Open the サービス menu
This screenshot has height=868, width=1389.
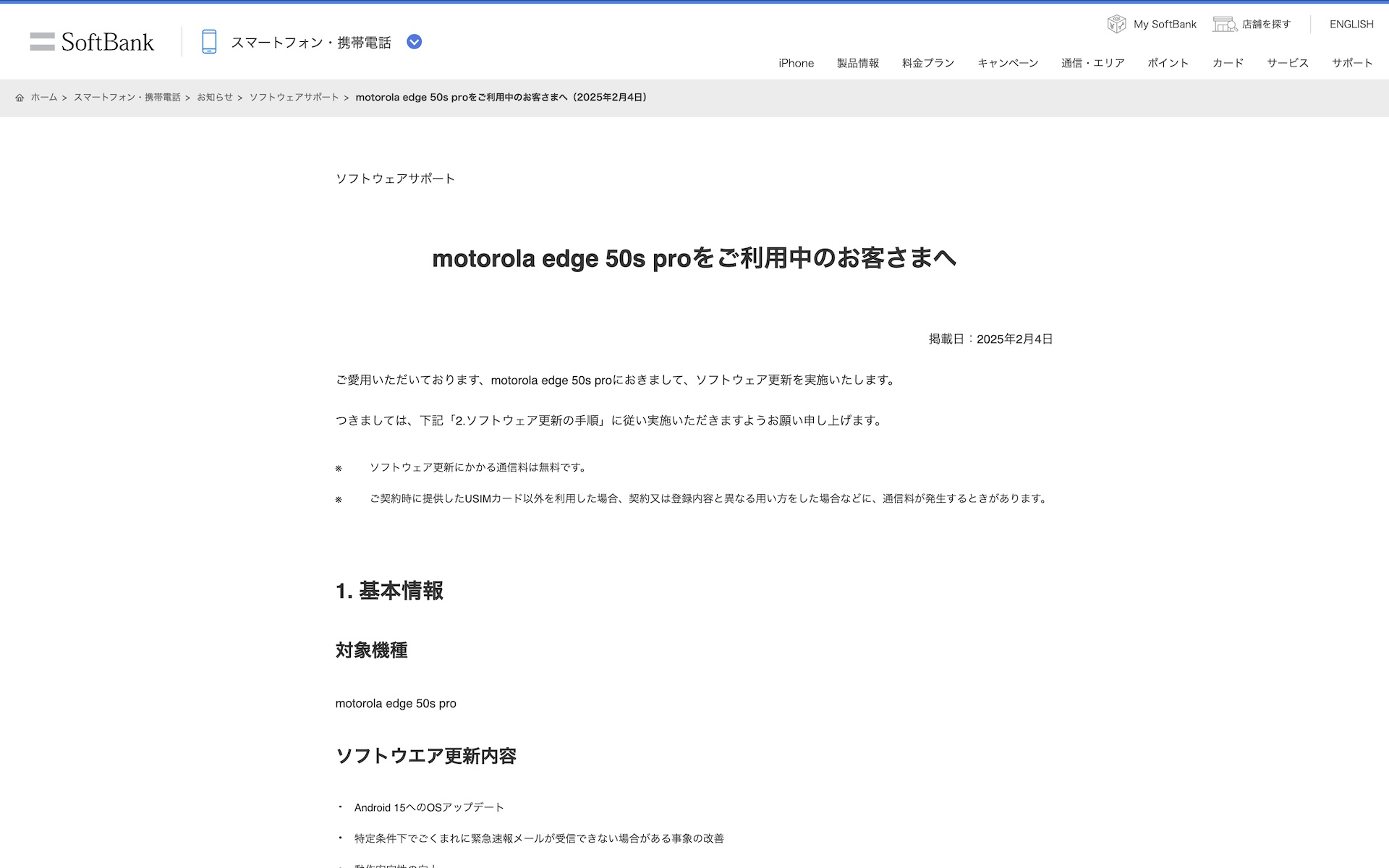(1288, 63)
